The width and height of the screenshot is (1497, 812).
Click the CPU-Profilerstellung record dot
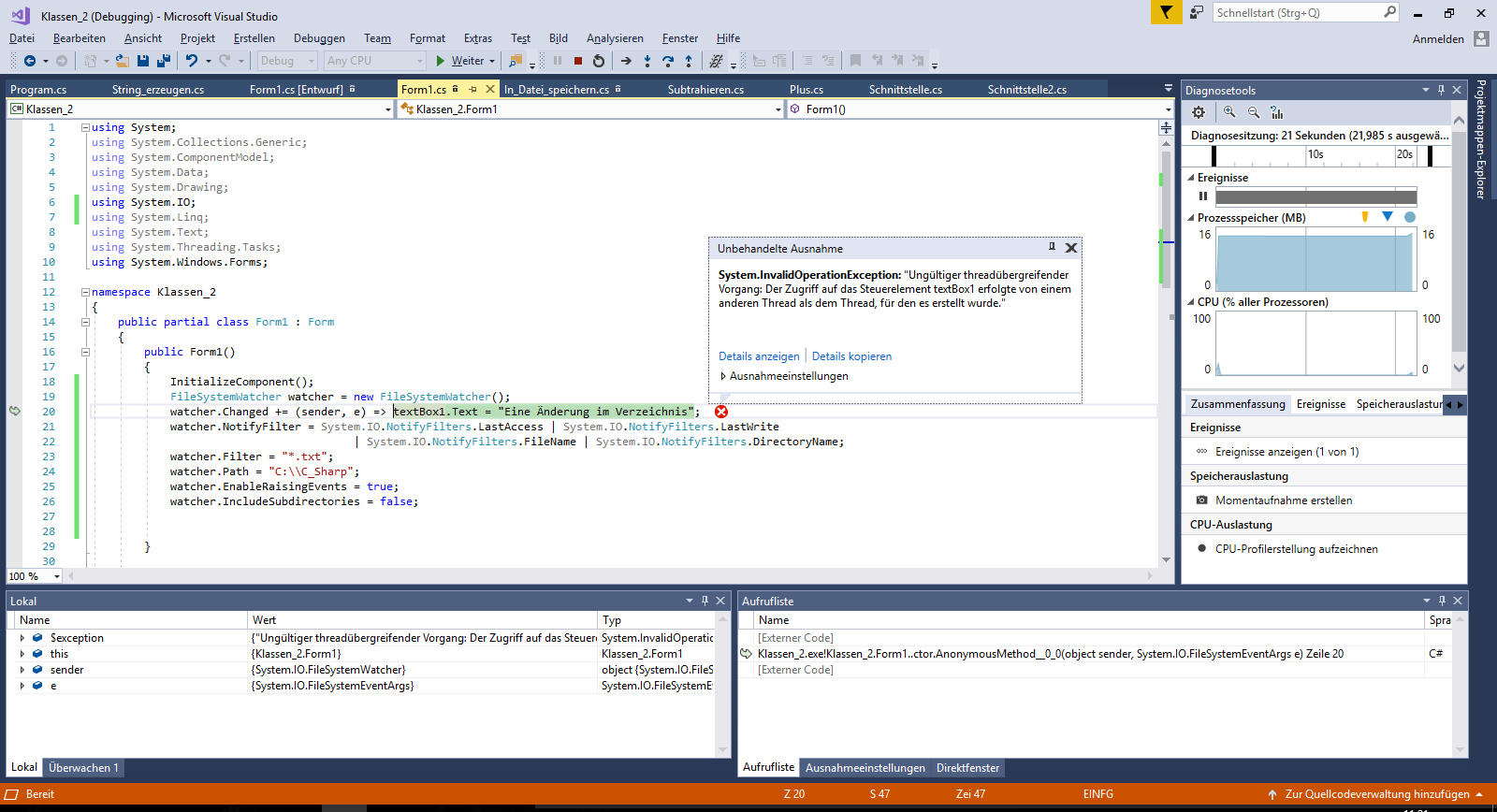(1202, 548)
